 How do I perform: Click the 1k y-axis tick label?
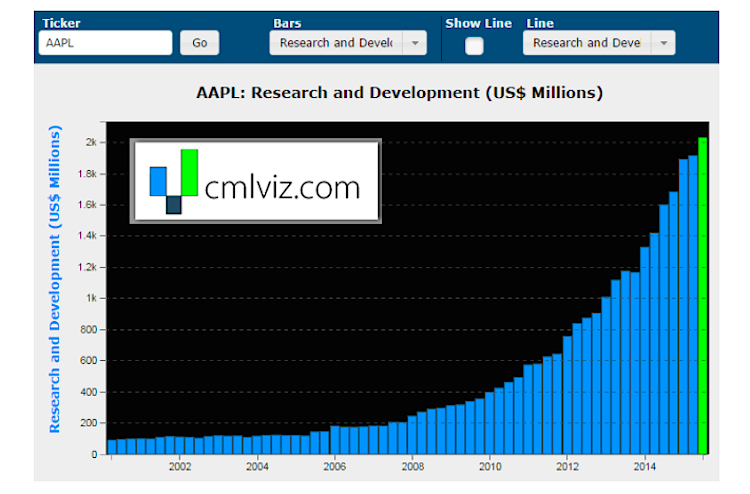point(91,298)
